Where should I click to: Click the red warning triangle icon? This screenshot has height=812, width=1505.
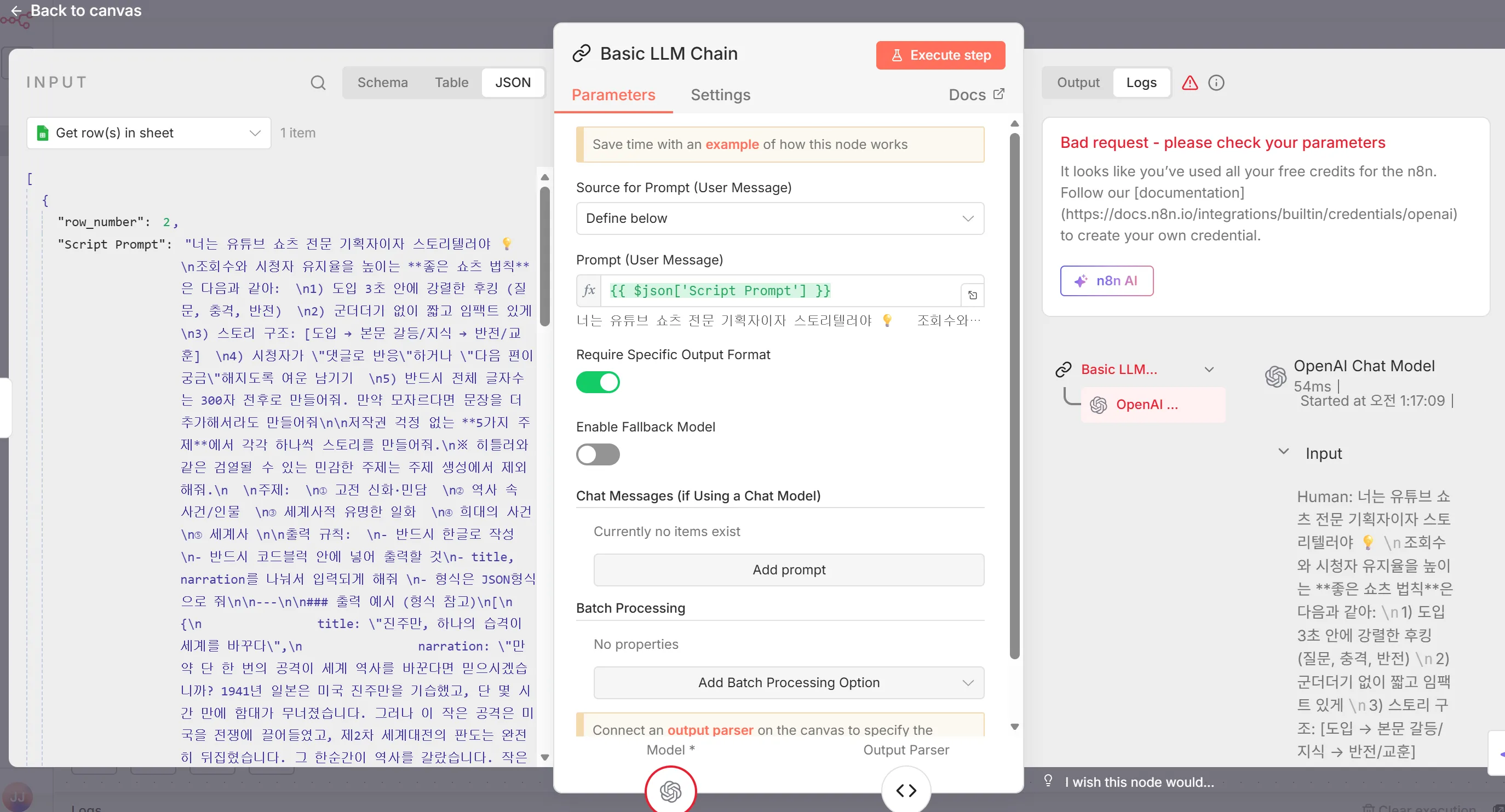[x=1190, y=83]
